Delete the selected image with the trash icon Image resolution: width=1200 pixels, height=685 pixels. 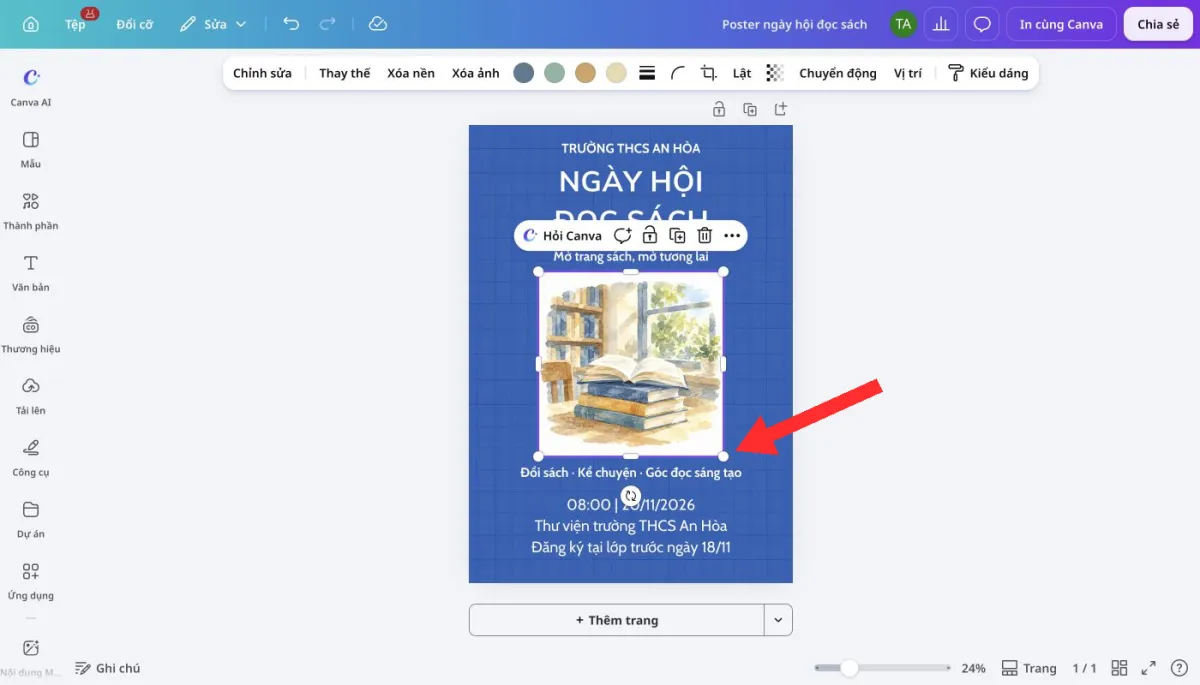pos(705,236)
